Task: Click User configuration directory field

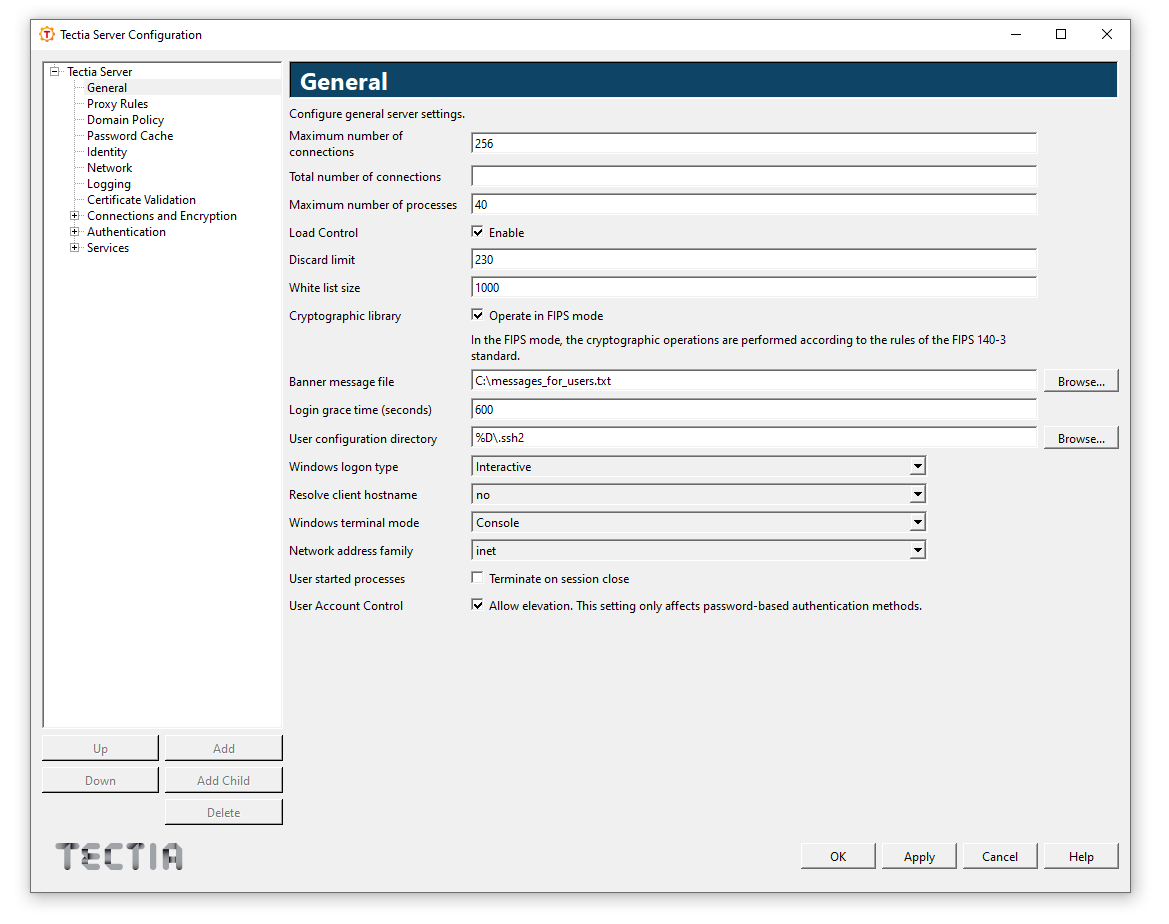Action: click(754, 438)
